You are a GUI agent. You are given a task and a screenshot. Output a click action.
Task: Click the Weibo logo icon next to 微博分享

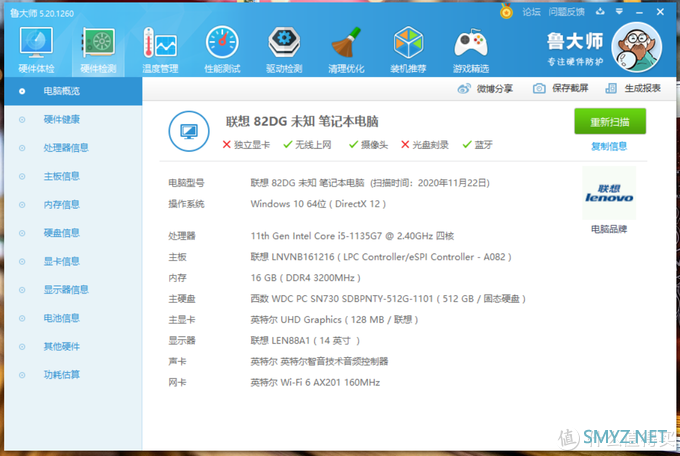coord(464,89)
